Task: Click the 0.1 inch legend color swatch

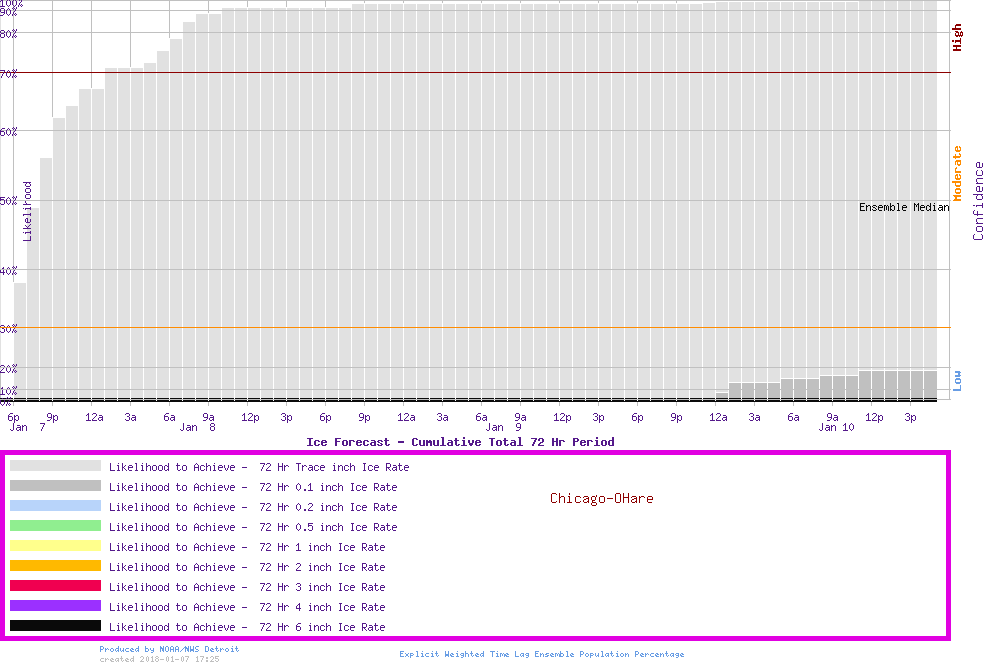Action: (x=55, y=486)
